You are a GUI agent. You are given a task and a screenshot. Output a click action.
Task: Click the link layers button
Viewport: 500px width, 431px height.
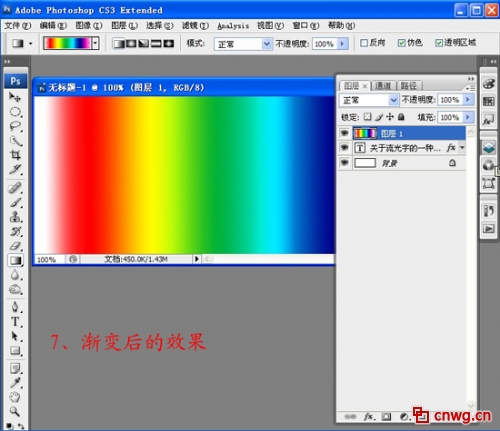pyautogui.click(x=350, y=417)
